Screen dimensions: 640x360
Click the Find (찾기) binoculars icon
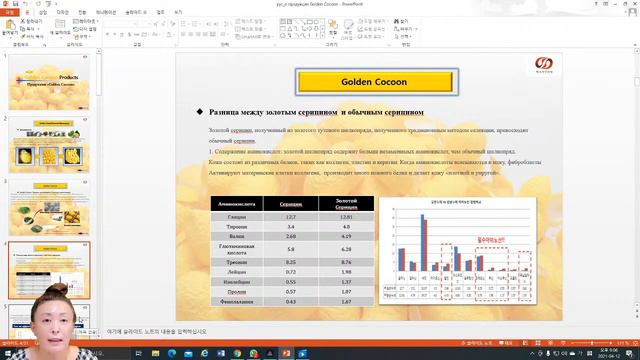click(396, 21)
